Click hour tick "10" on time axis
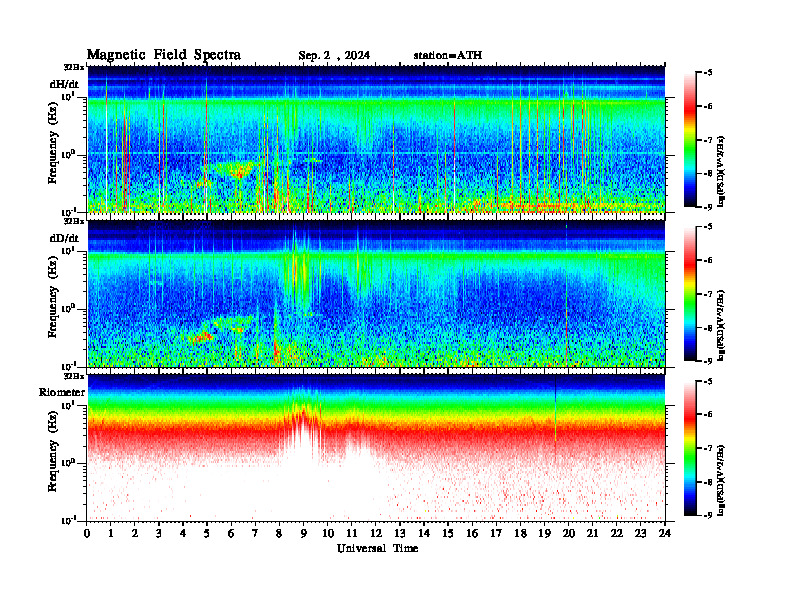 tap(328, 534)
